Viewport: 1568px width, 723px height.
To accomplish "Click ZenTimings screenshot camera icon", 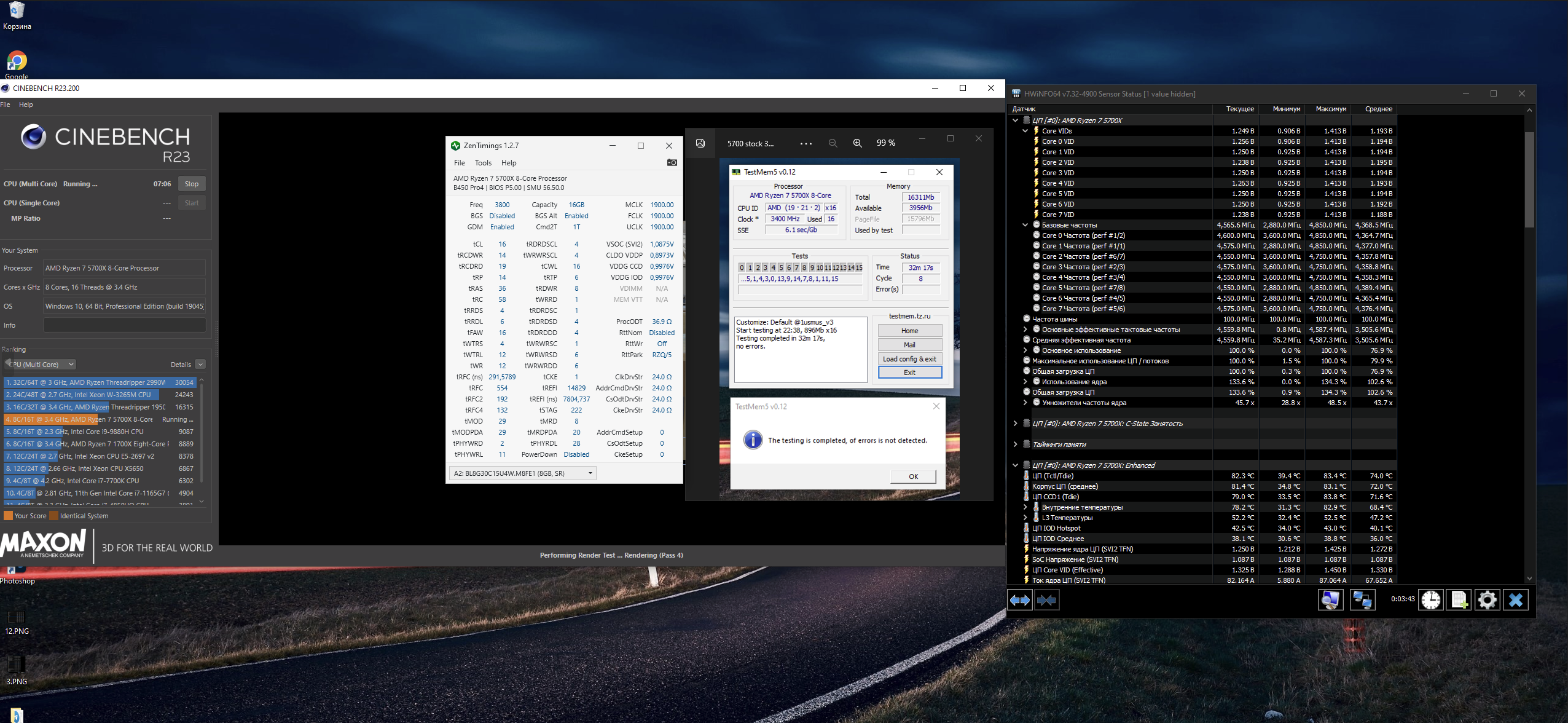I will [x=672, y=163].
